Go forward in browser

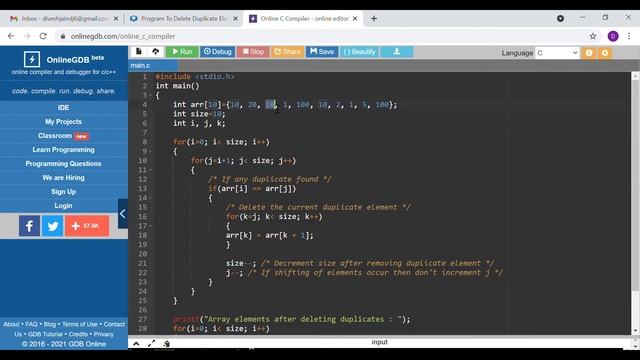click(27, 36)
